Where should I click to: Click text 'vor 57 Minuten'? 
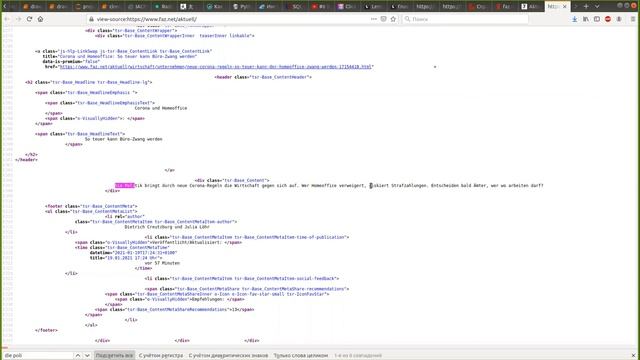162,263
